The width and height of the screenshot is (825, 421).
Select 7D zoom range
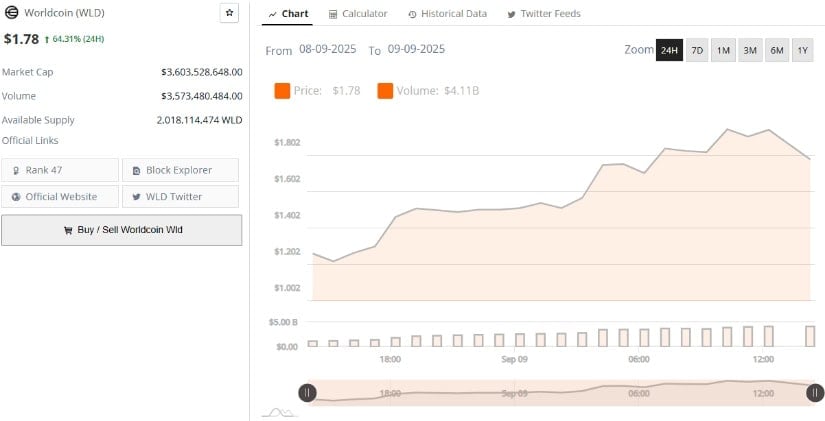click(697, 50)
